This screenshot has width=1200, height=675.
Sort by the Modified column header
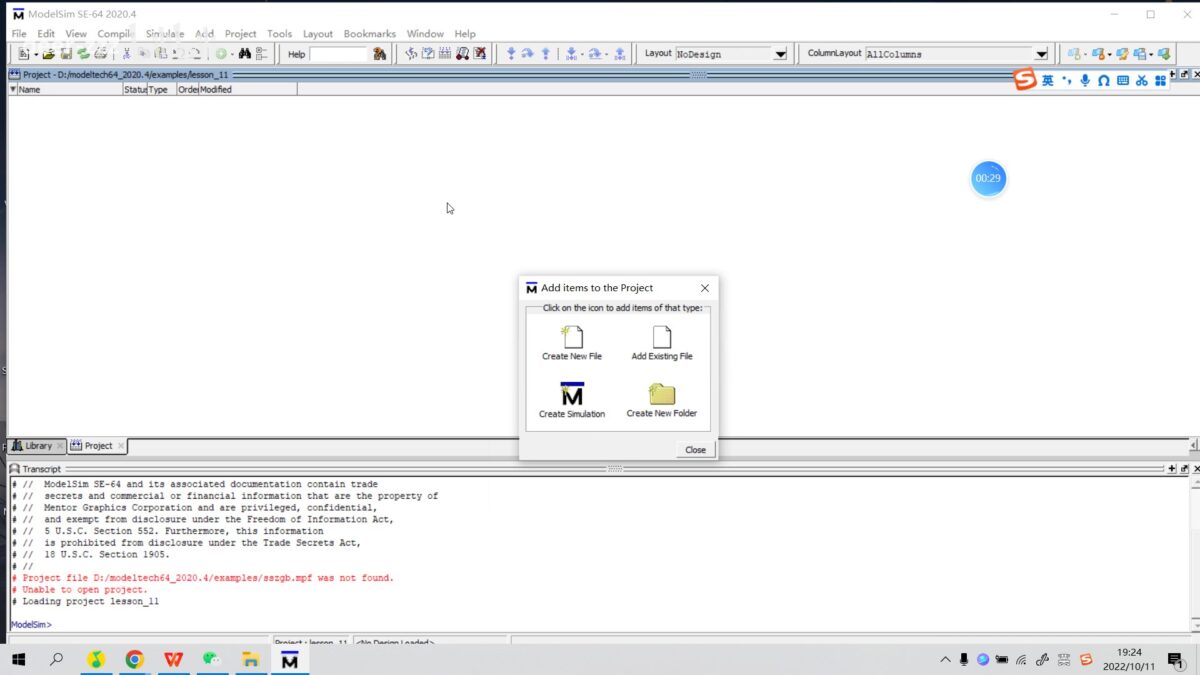coord(247,89)
